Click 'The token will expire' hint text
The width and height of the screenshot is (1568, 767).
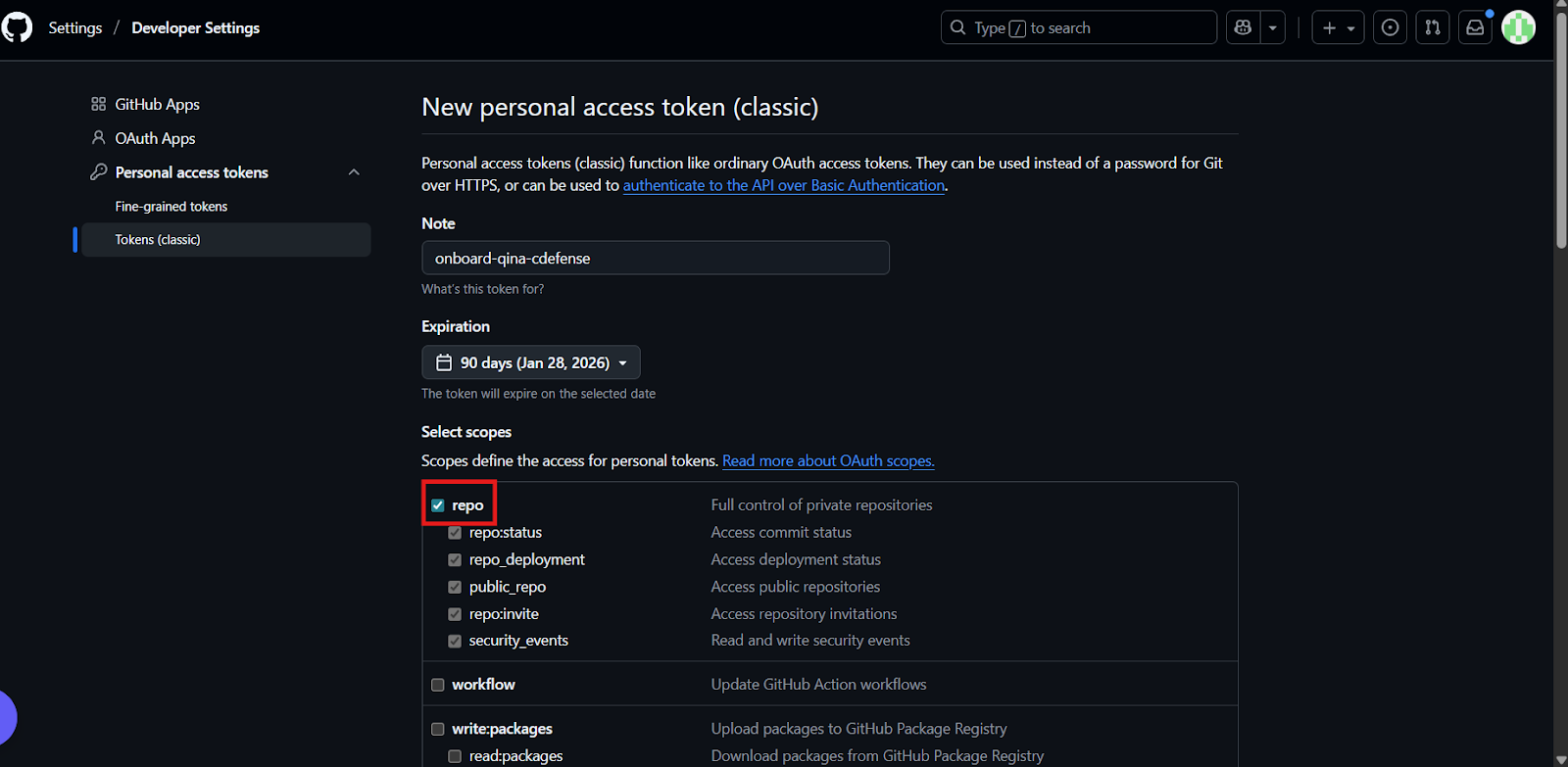(538, 394)
